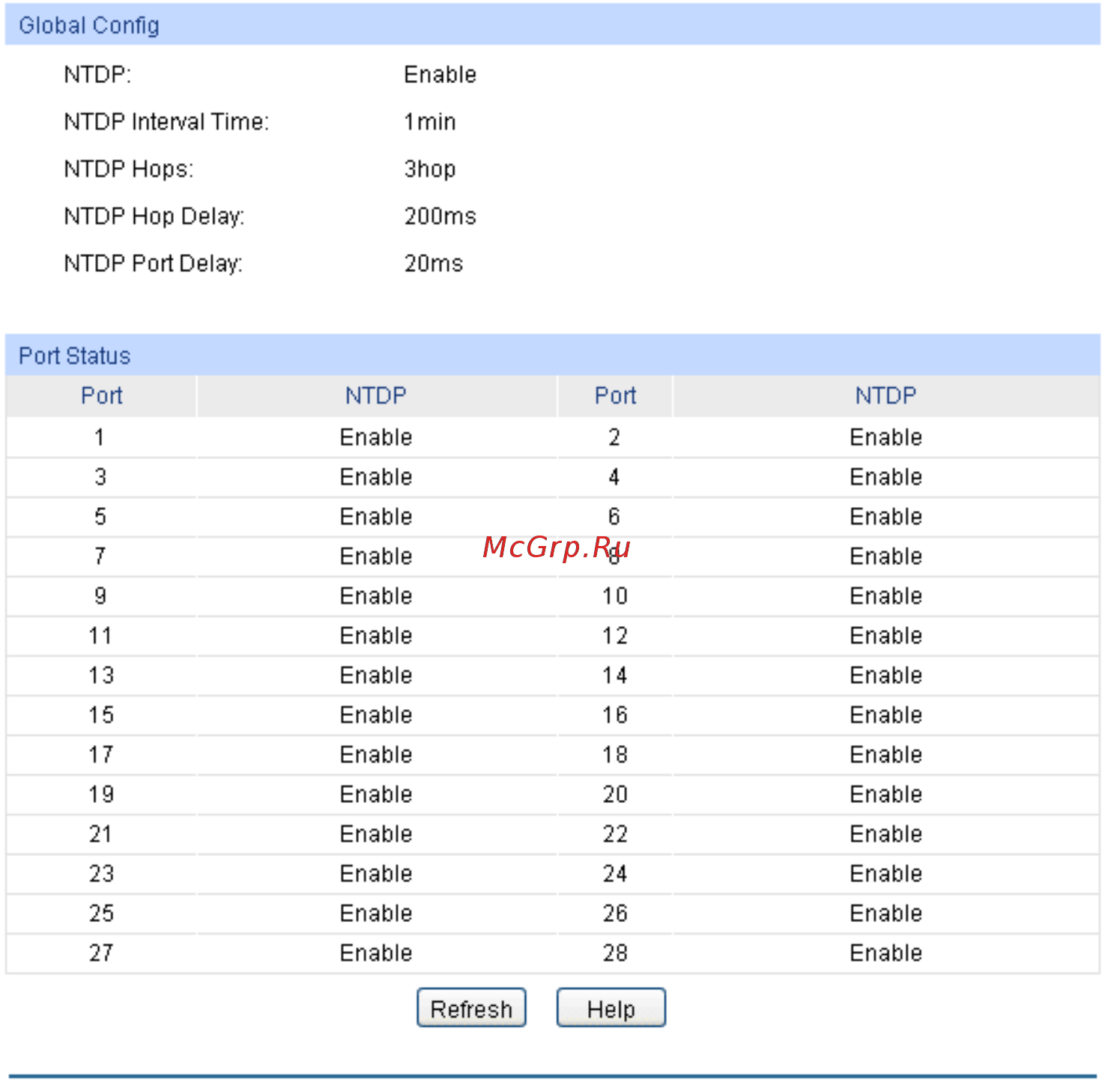This screenshot has width=1105, height=1092.
Task: Click the NTDP Hops label
Action: pos(128,169)
